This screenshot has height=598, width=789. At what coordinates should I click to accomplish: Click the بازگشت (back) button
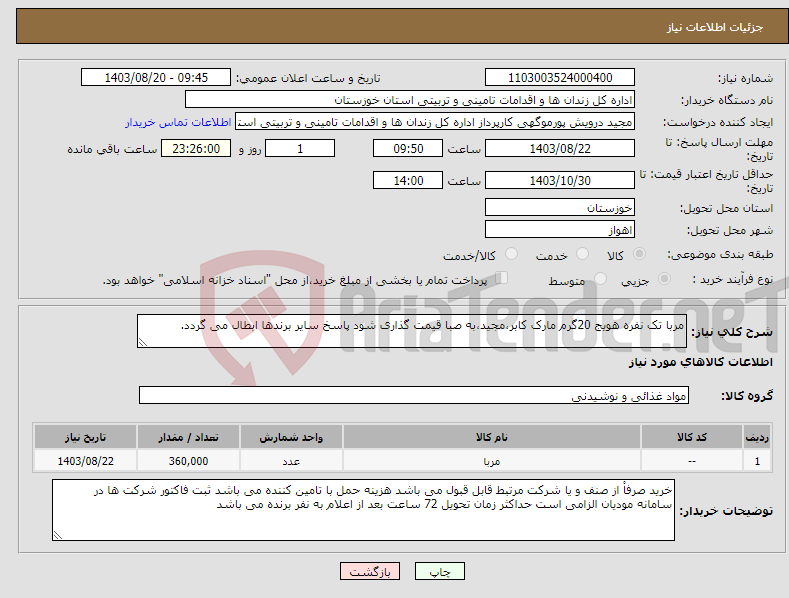click(370, 572)
